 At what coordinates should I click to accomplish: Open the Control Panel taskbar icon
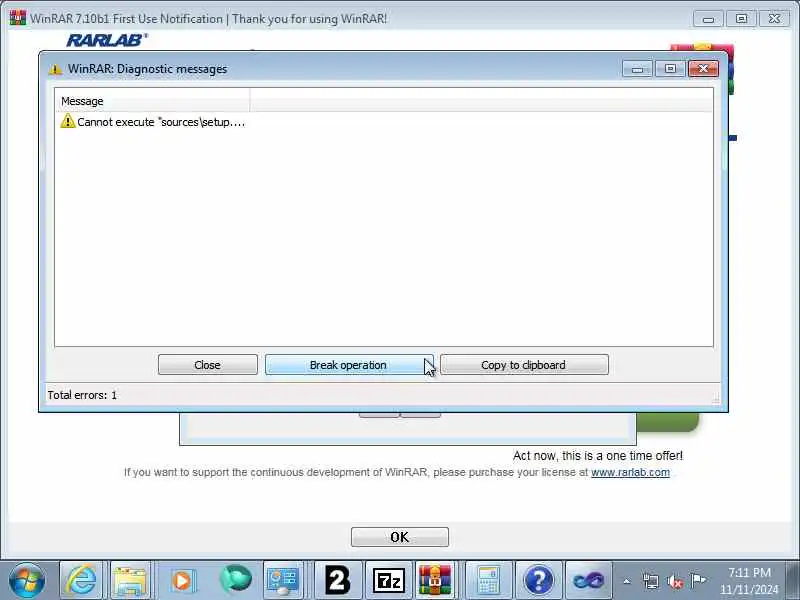(x=283, y=581)
